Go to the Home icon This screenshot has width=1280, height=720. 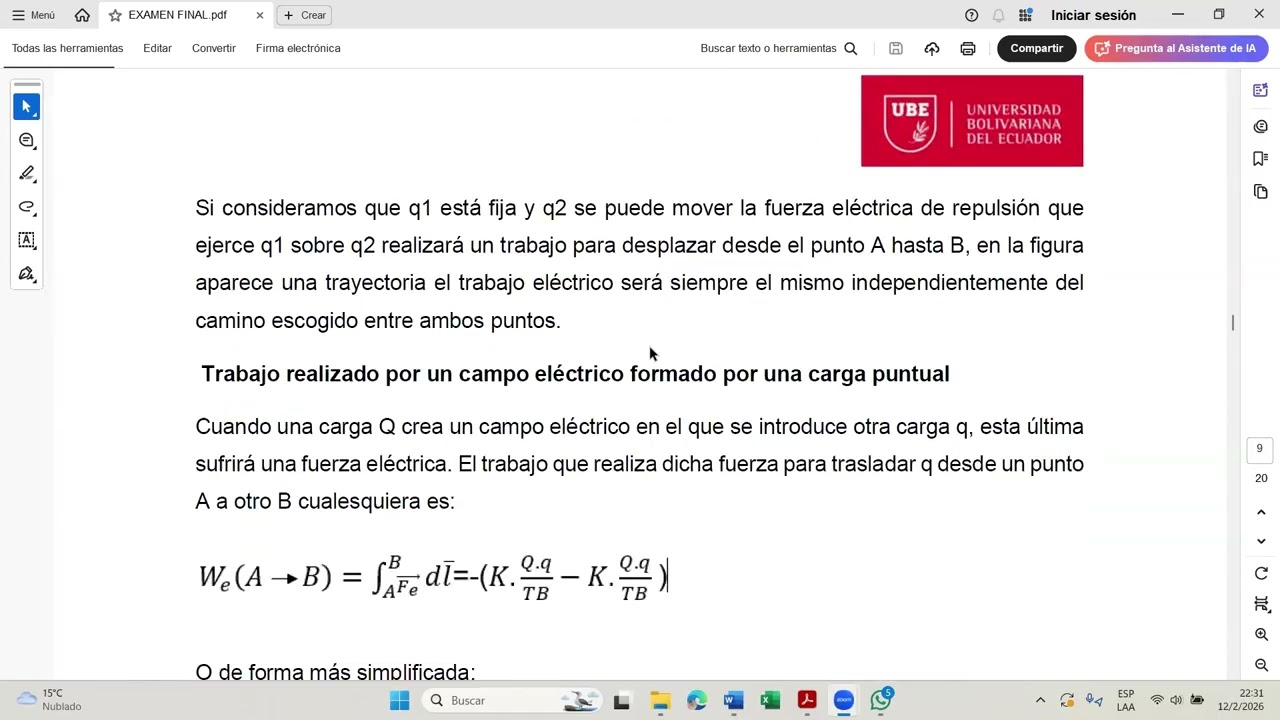pyautogui.click(x=82, y=15)
